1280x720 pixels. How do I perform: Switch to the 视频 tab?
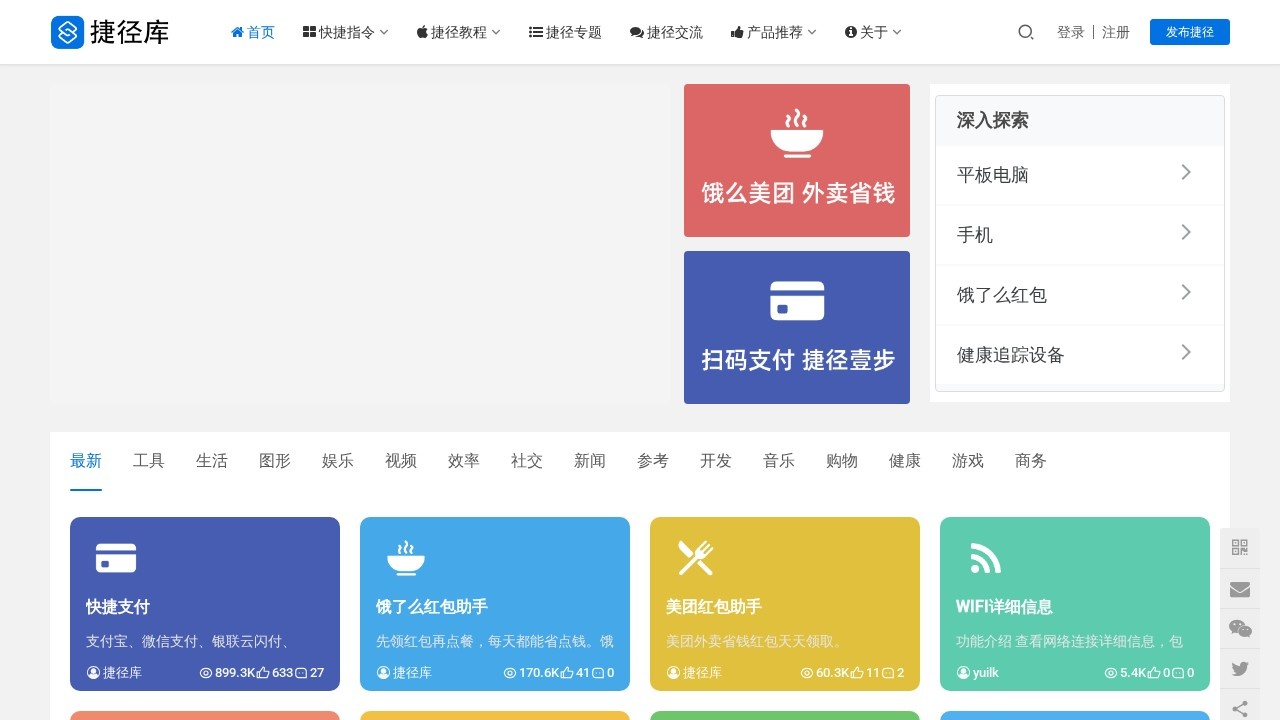pos(401,461)
